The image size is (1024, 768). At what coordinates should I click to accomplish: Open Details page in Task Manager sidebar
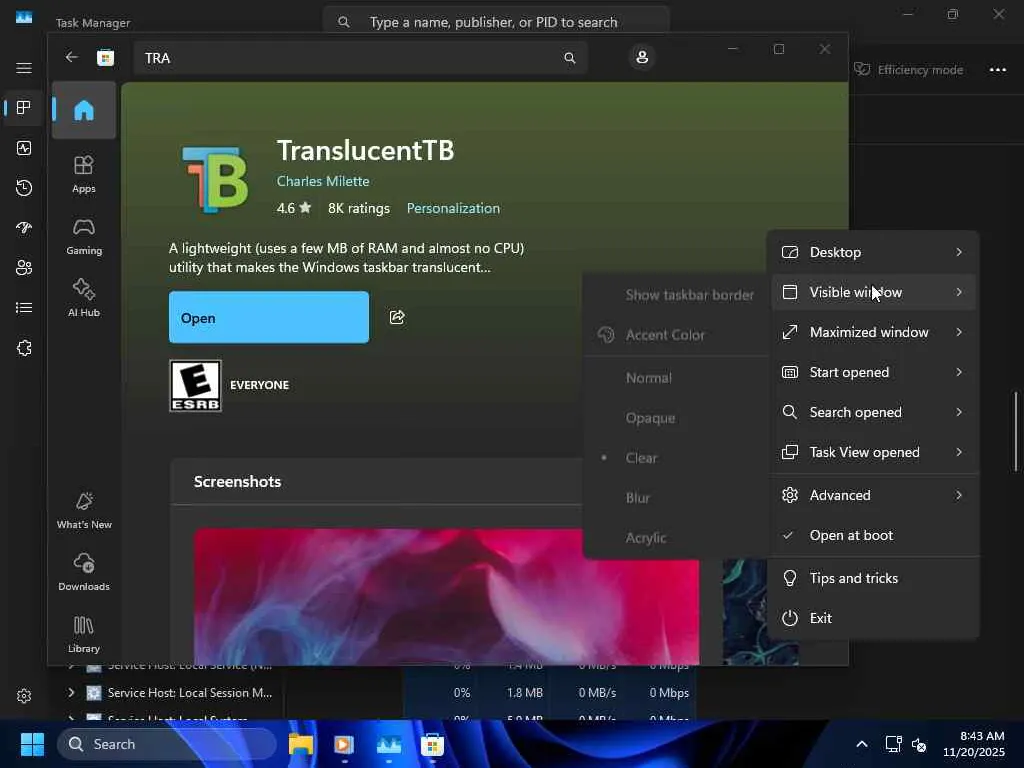pyautogui.click(x=24, y=308)
